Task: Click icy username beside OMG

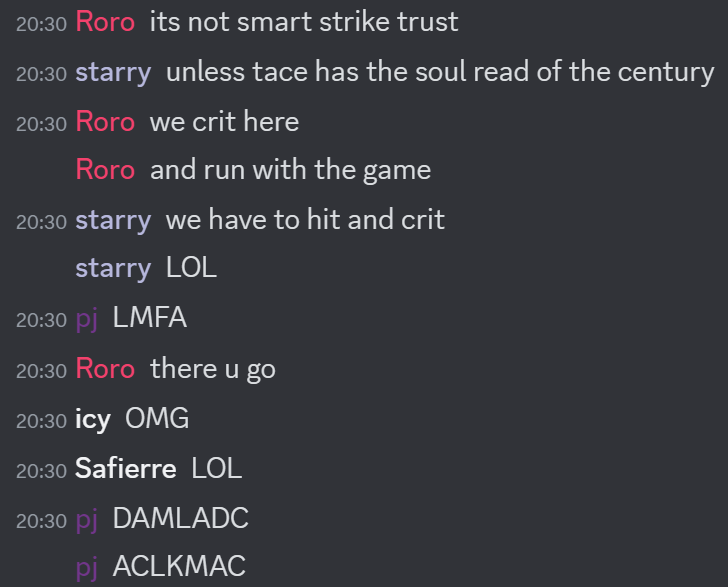Action: pos(93,419)
